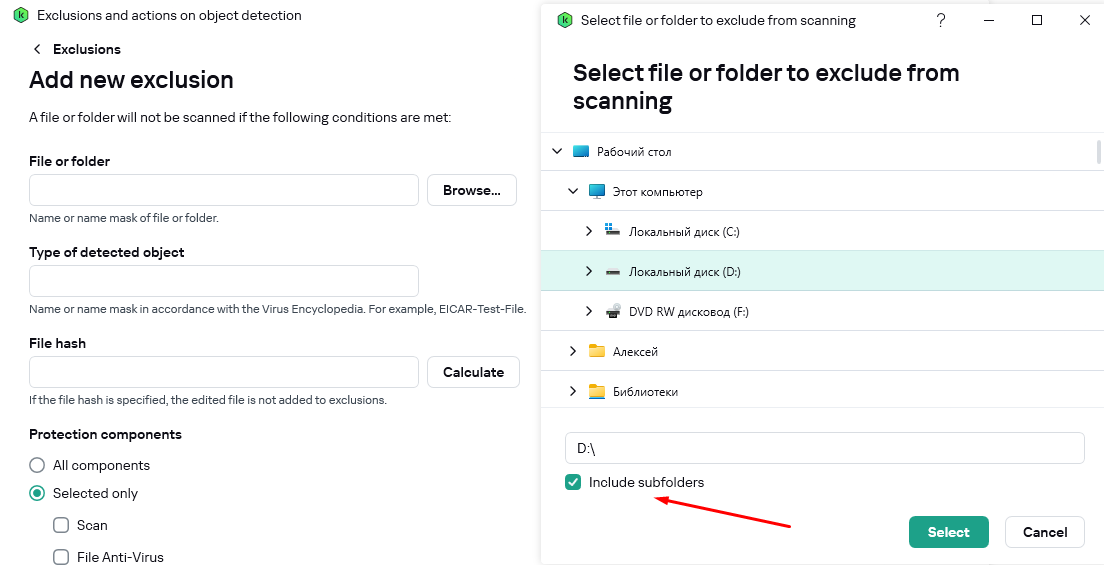Image resolution: width=1104 pixels, height=565 pixels.
Task: Click the Рабочий стол desktop icon
Action: [582, 152]
